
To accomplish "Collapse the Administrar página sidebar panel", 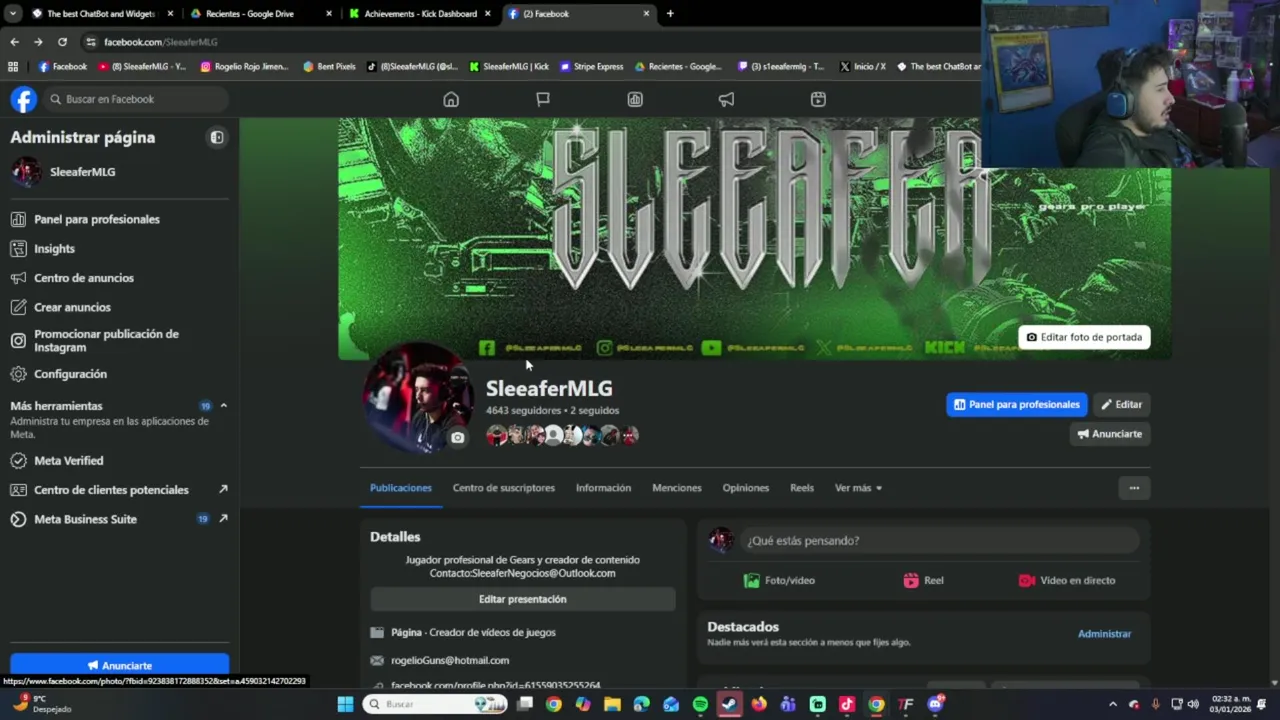I will pyautogui.click(x=217, y=137).
